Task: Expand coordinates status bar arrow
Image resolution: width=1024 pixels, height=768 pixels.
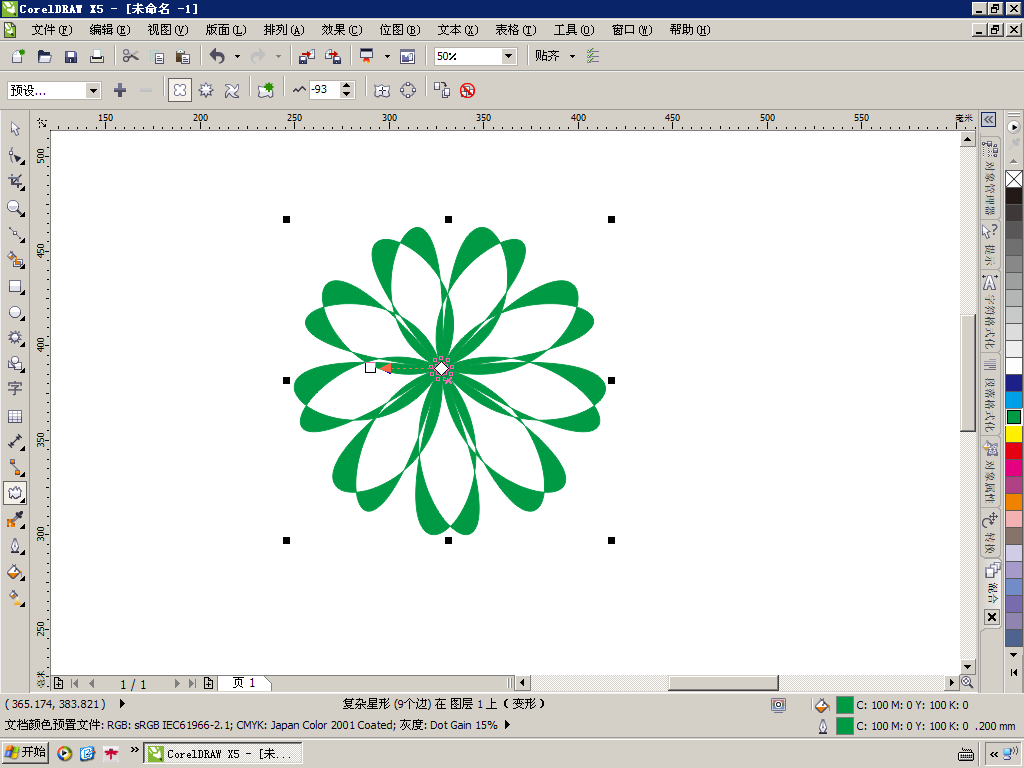Action: [122, 704]
